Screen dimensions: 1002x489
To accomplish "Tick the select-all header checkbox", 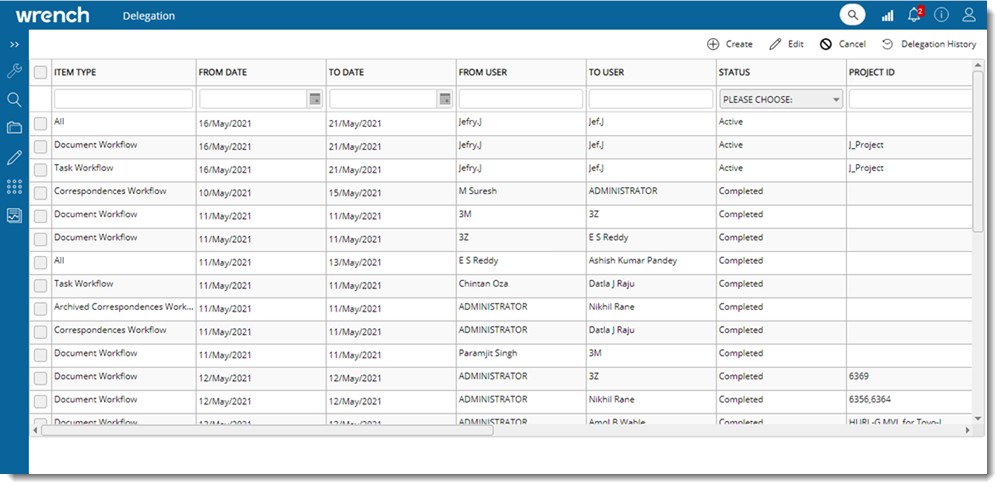I will (40, 72).
